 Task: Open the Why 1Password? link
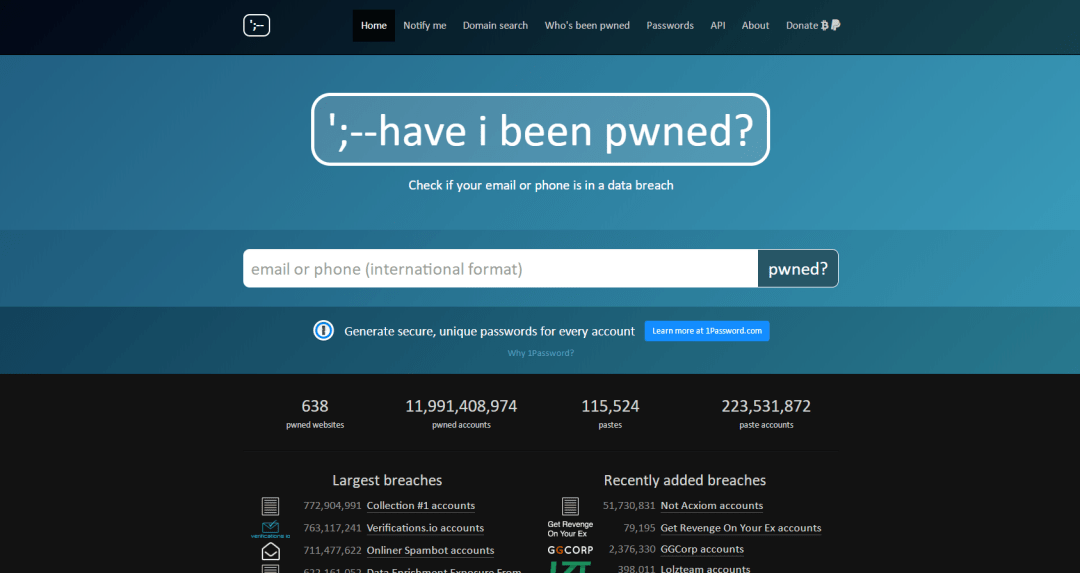[x=541, y=353]
